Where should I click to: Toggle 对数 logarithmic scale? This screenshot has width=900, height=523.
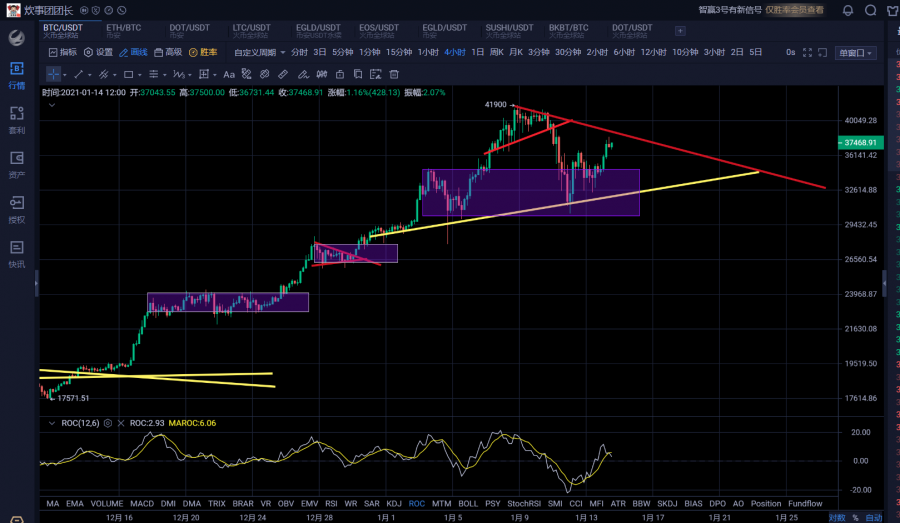[x=837, y=518]
